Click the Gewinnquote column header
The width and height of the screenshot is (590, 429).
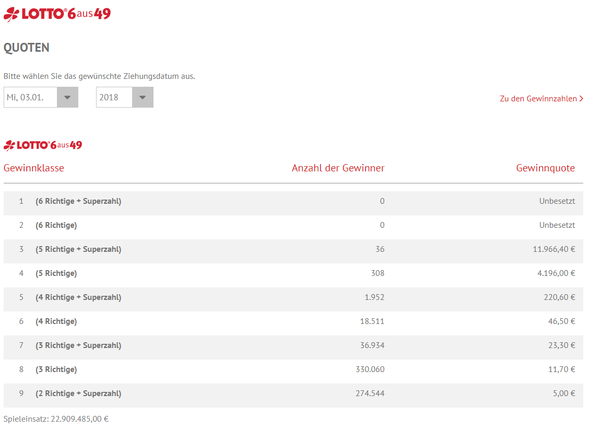point(545,168)
